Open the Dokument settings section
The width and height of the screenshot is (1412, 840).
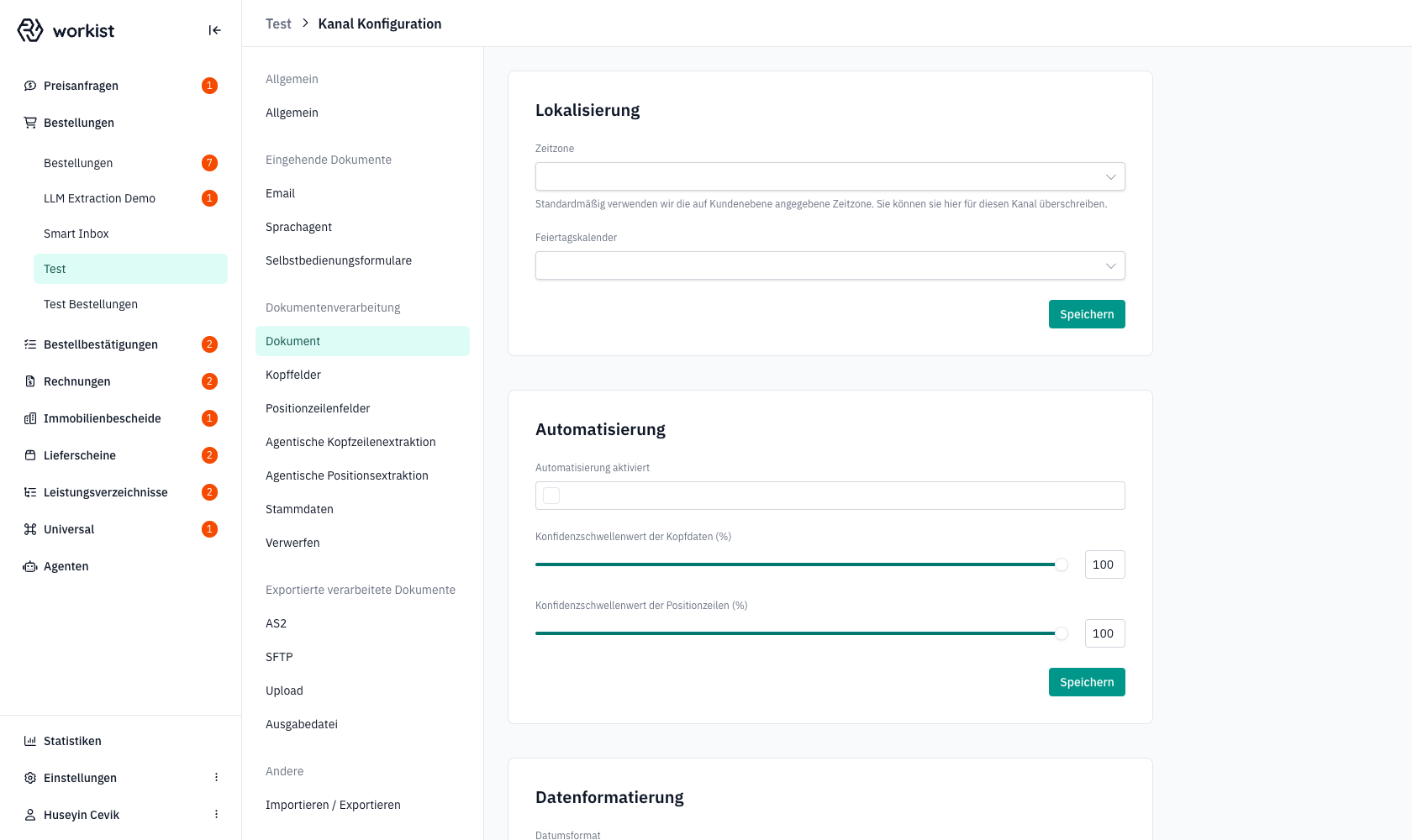click(x=362, y=341)
